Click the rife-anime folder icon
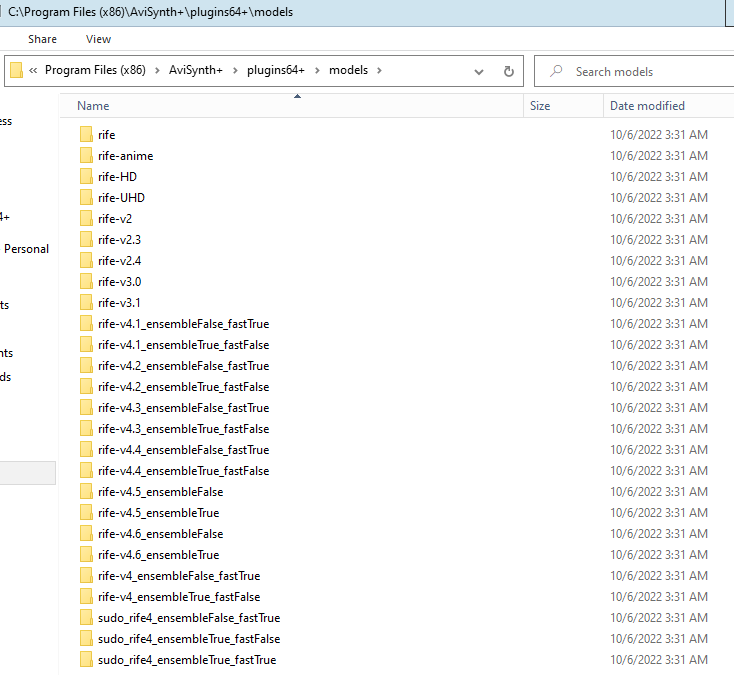The width and height of the screenshot is (734, 676). pos(86,155)
